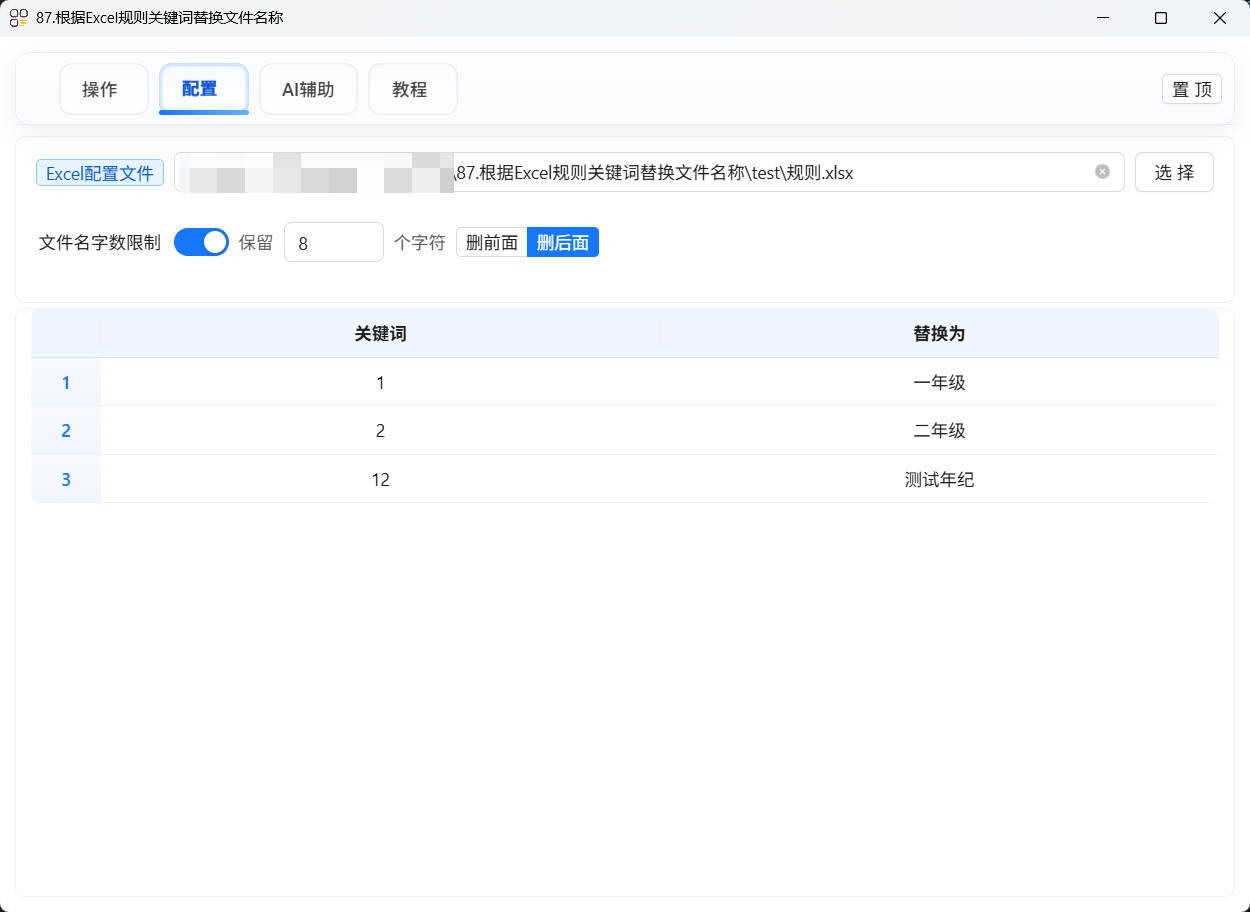Click the 置顶 button
This screenshot has height=912, width=1250.
point(1191,88)
